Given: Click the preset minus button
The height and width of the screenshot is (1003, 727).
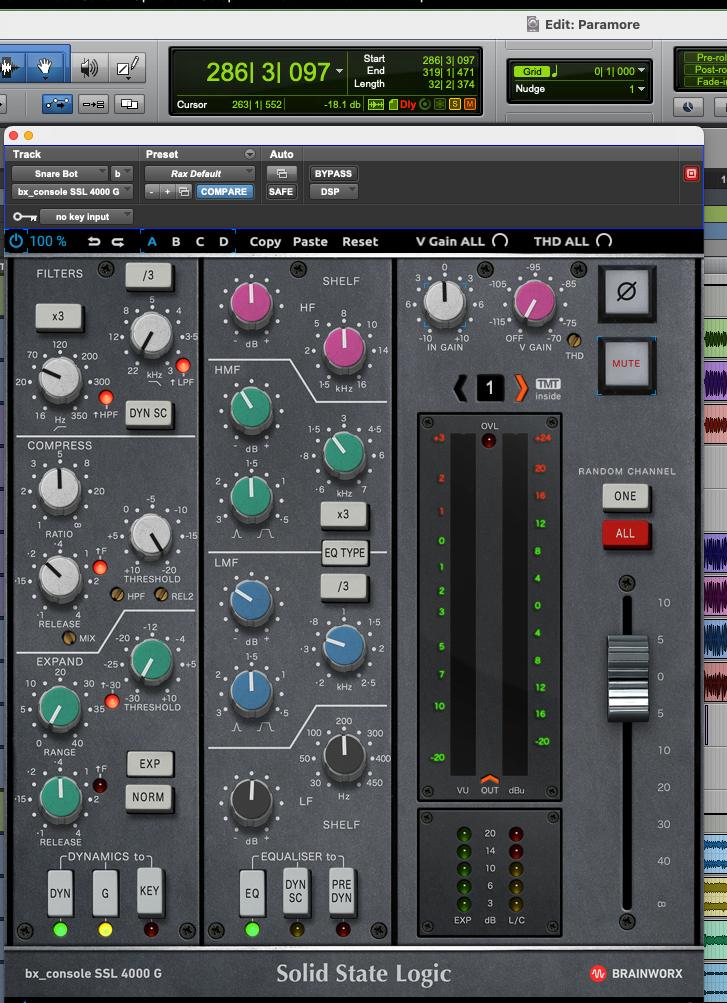Looking at the screenshot, I should point(152,191).
